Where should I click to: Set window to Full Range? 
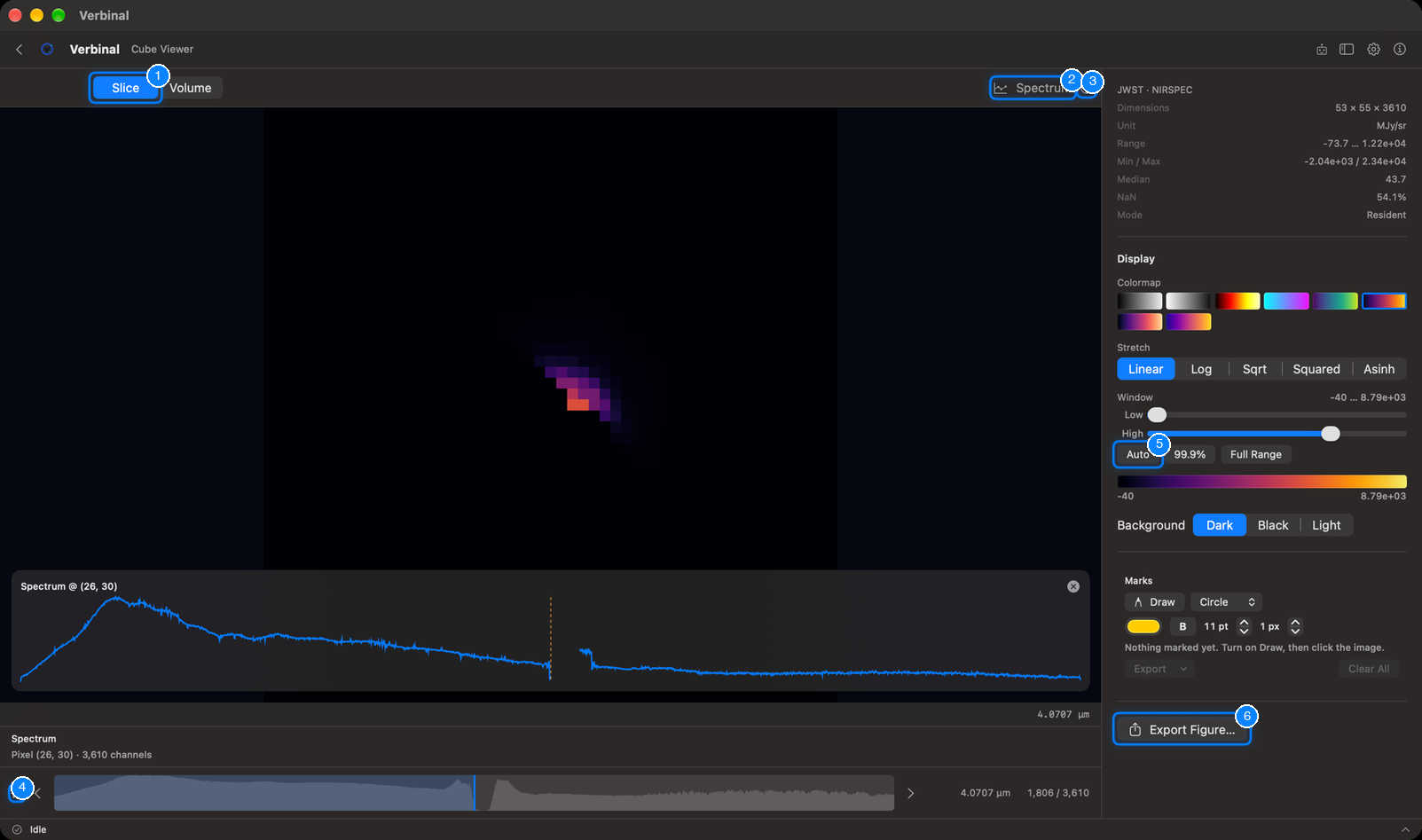click(1255, 454)
